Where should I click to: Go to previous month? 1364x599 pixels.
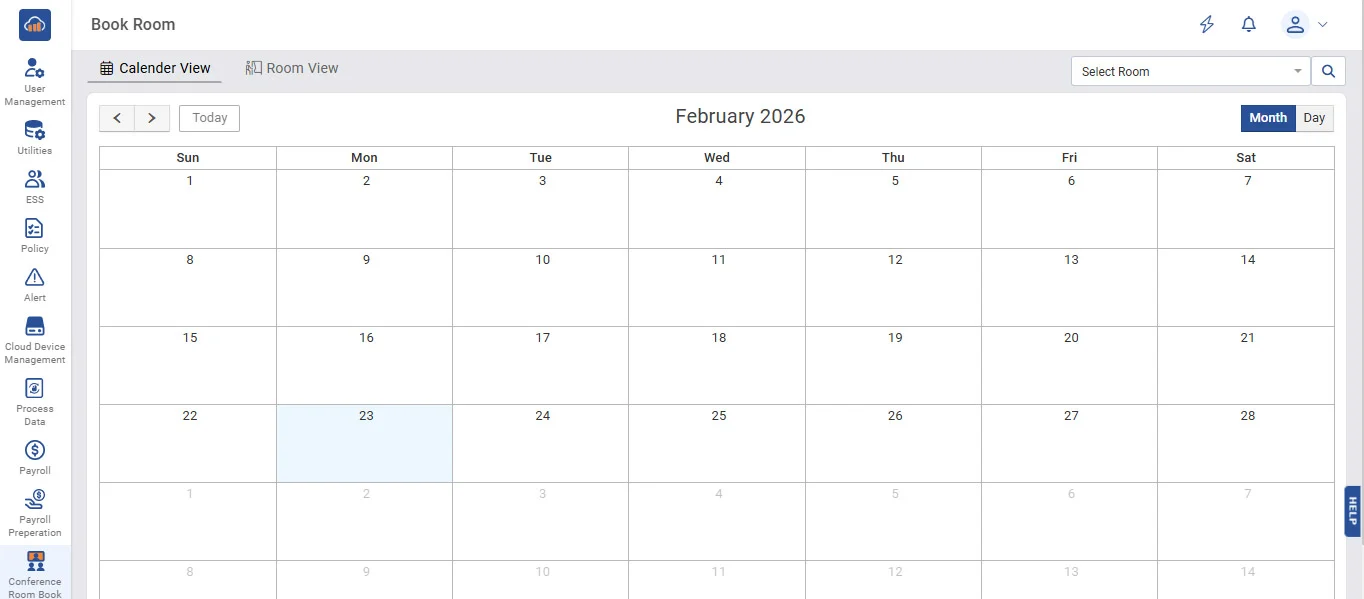tap(117, 118)
